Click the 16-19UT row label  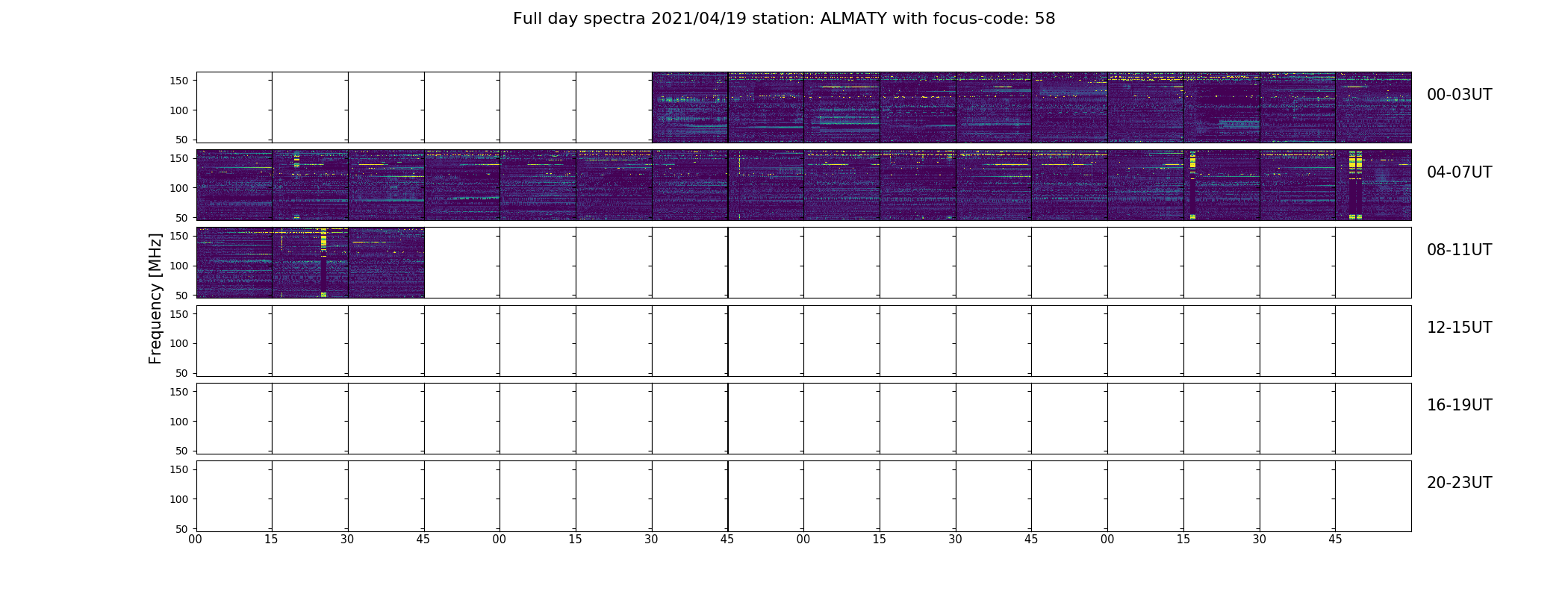click(1459, 405)
